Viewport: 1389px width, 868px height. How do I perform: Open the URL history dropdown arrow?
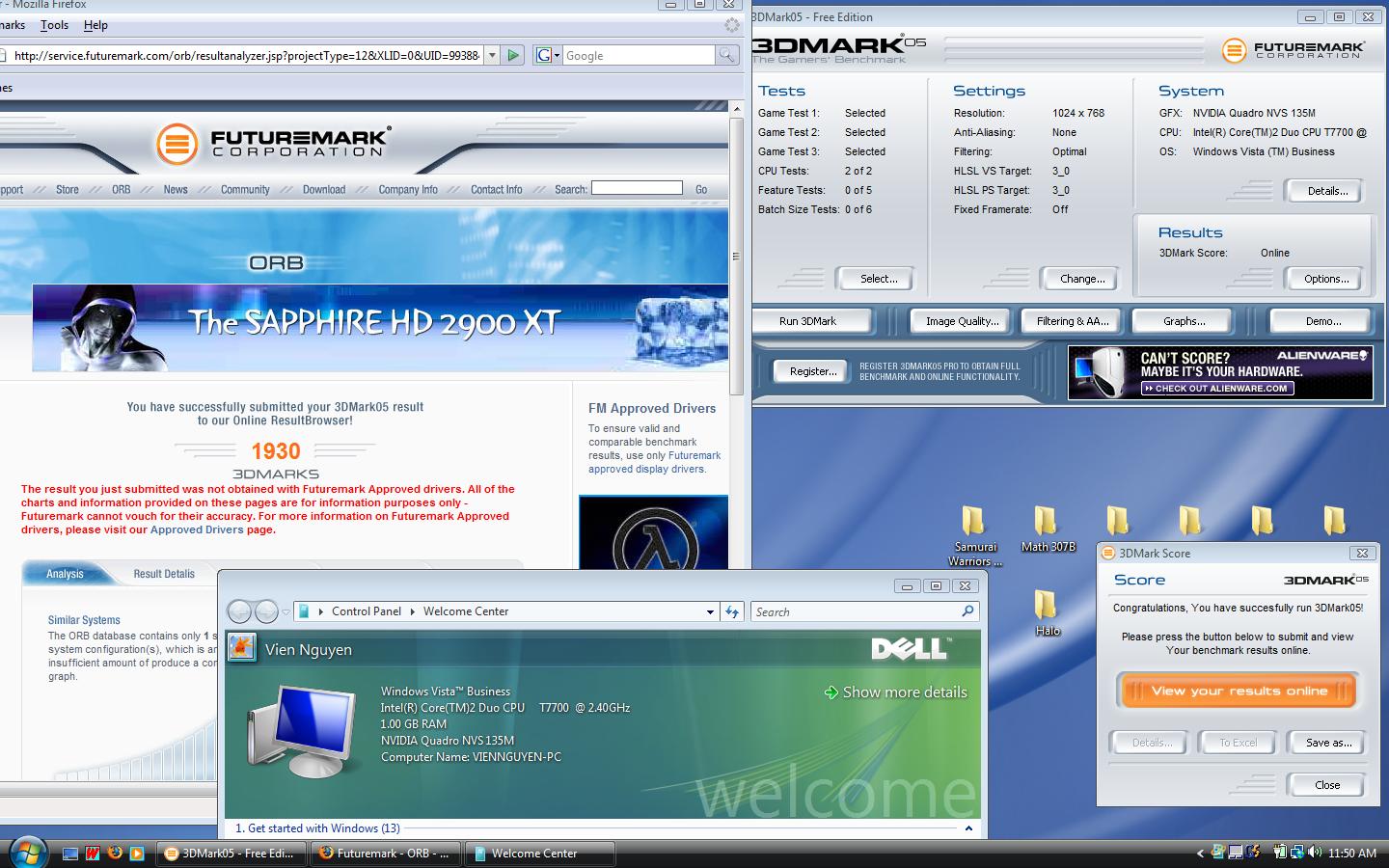click(492, 55)
